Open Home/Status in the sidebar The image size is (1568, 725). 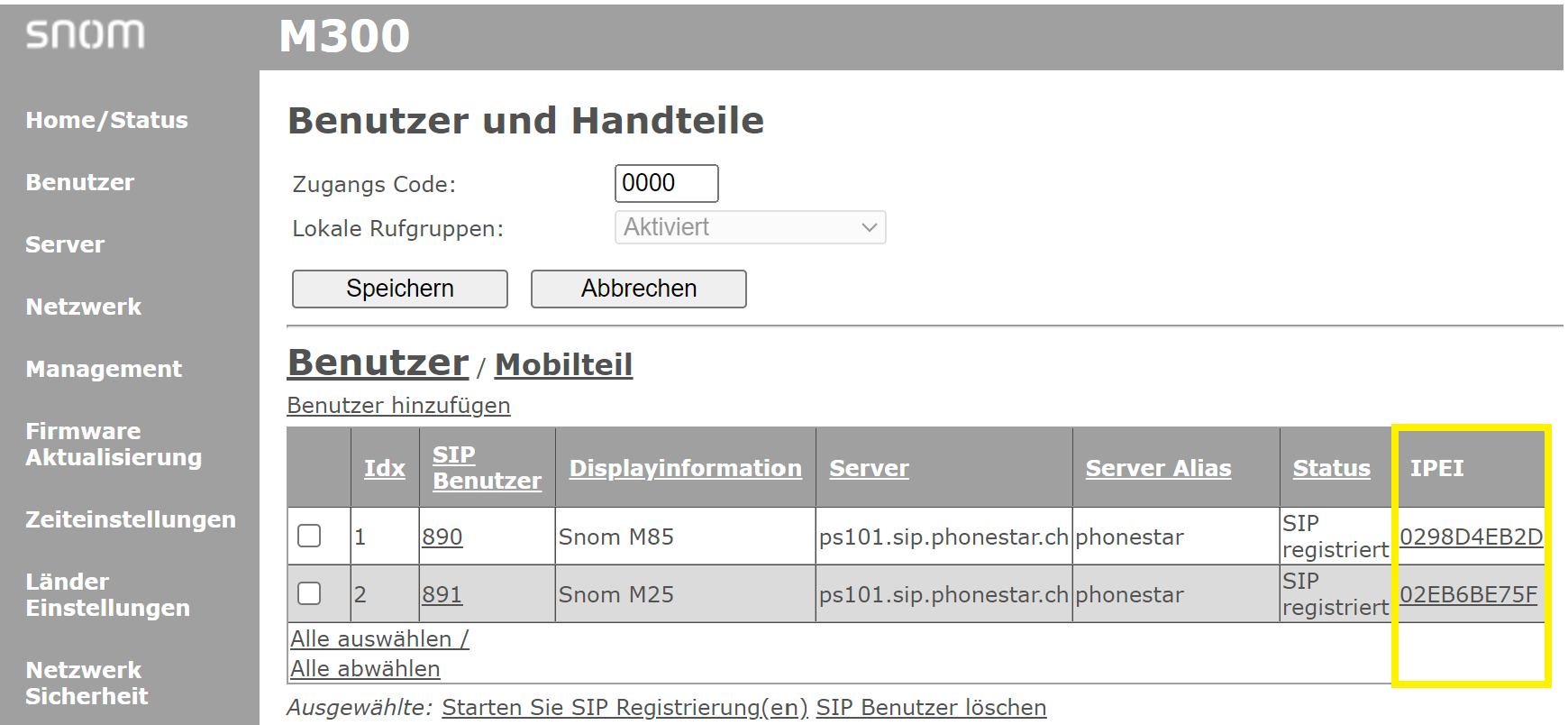pyautogui.click(x=106, y=120)
